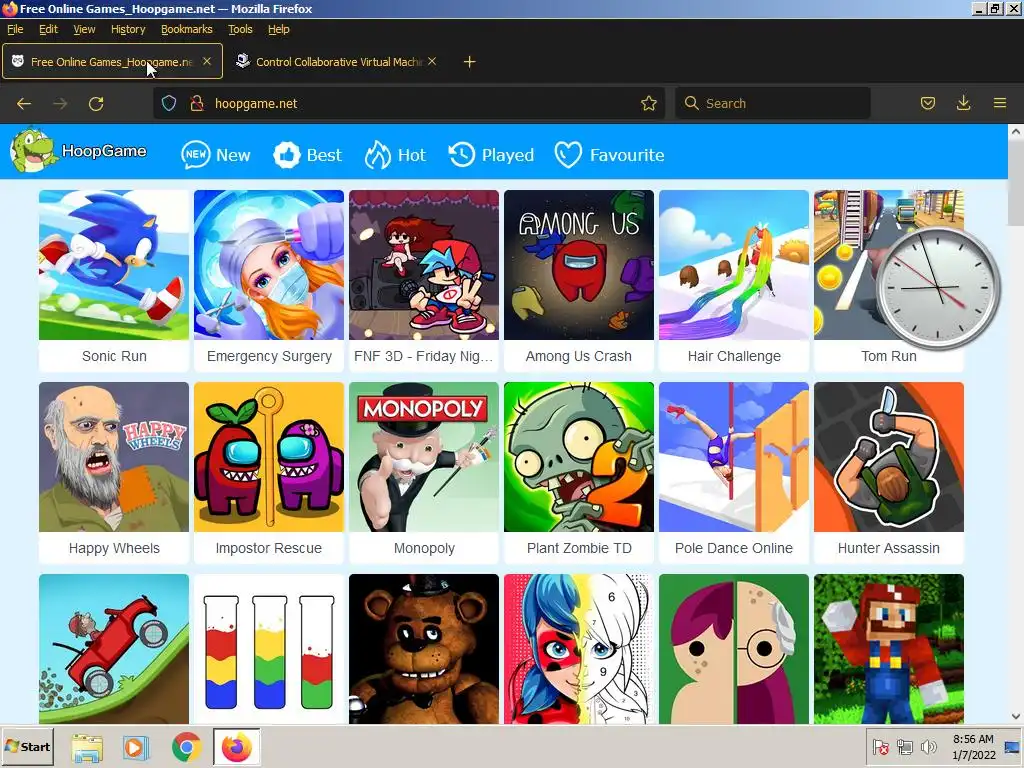Open the Played games link
1024x768 pixels.
pos(507,155)
